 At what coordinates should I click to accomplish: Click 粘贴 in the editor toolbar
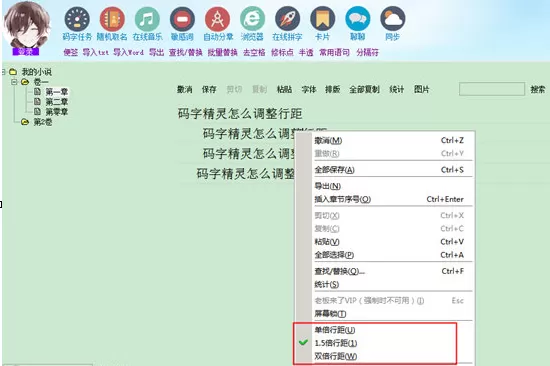(x=284, y=89)
